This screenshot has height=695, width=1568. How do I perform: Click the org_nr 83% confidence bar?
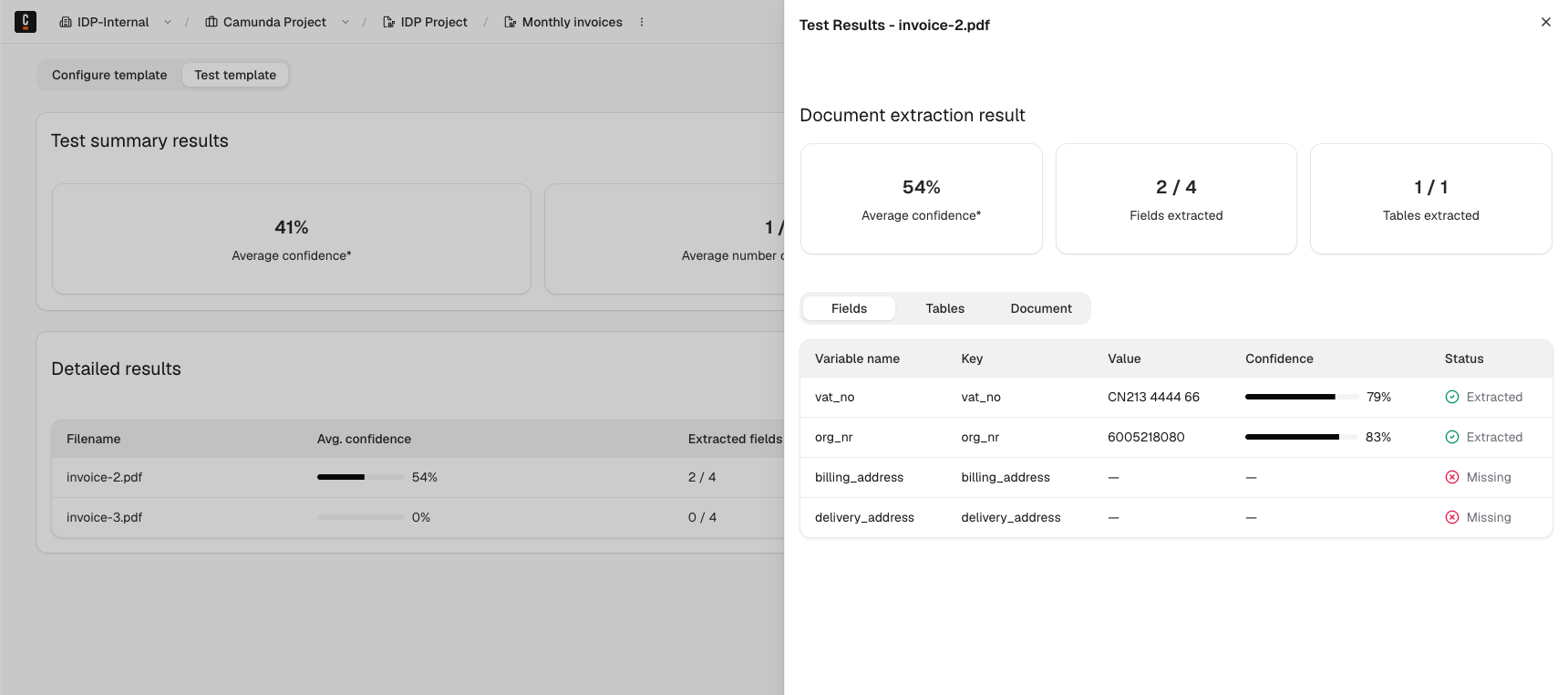1302,437
